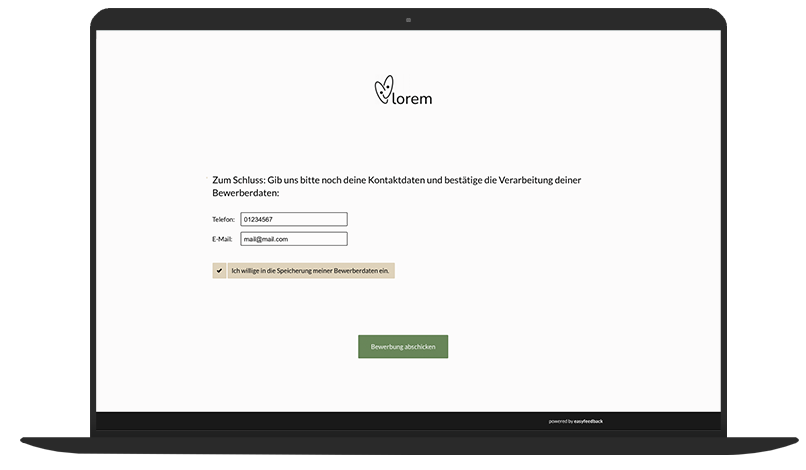The height and width of the screenshot is (470, 806).
Task: Click the 'Zum Schluss' question heading text
Action: point(396,186)
